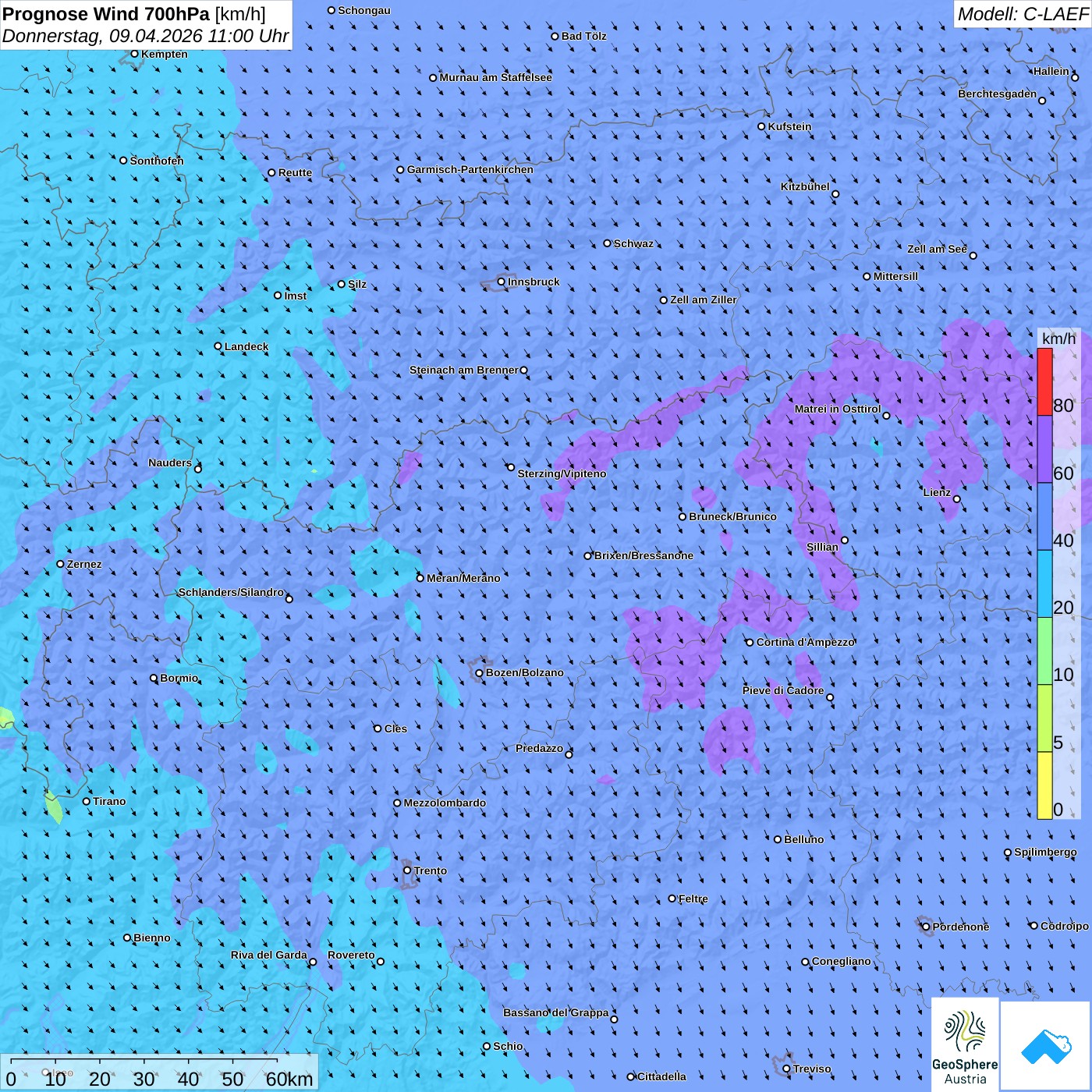Click the Landeck city marker
The height and width of the screenshot is (1092, 1092).
click(x=218, y=346)
